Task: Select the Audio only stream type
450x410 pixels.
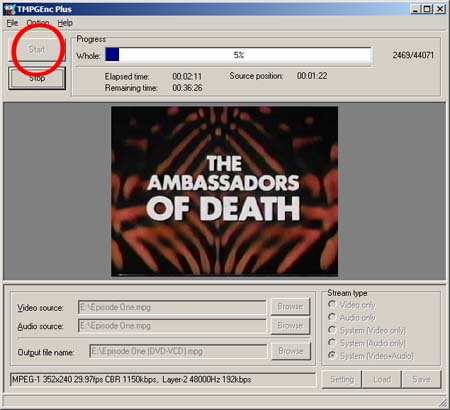Action: click(352, 317)
